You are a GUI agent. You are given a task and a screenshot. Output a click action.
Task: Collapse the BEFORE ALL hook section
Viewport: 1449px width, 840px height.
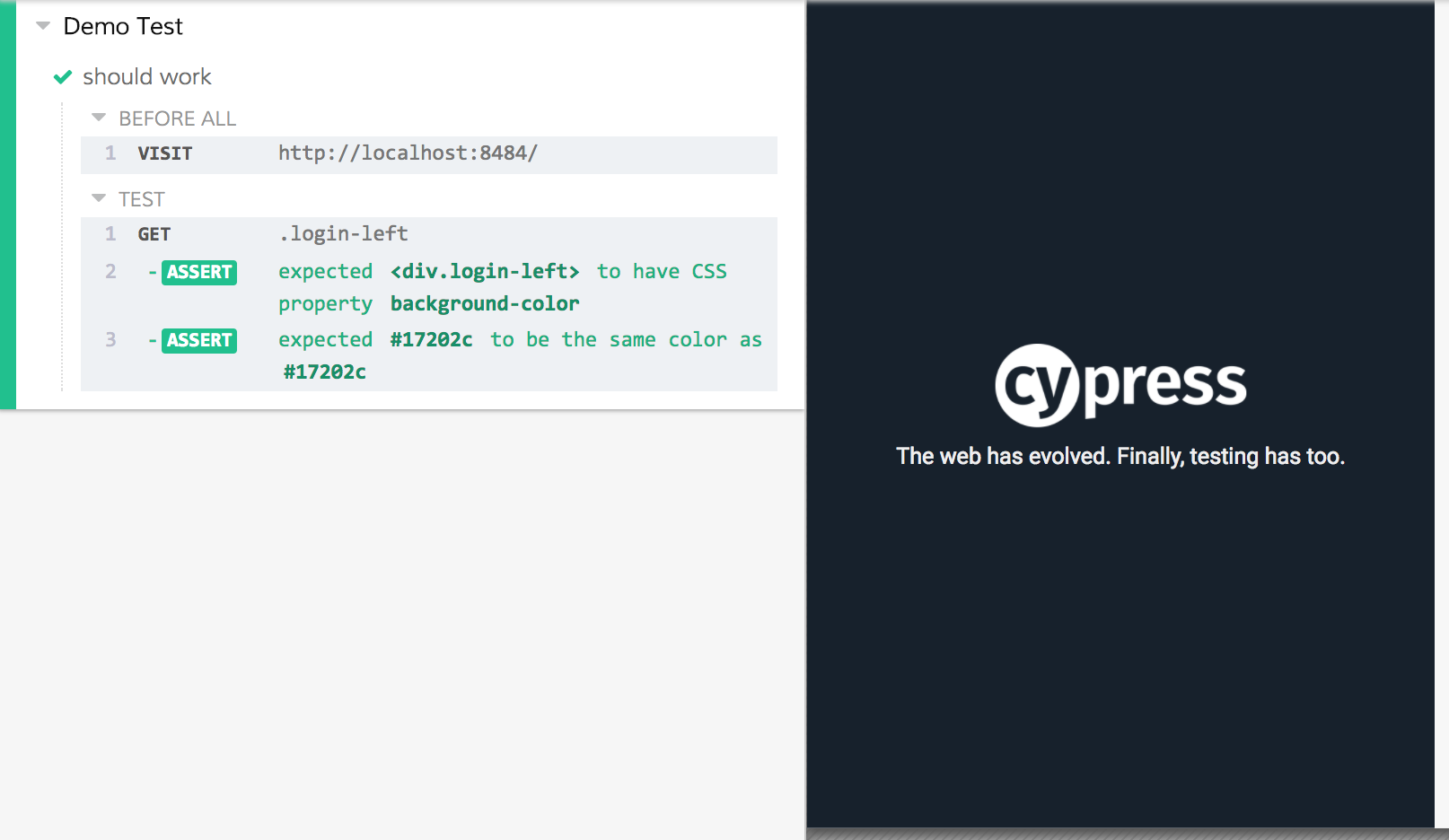click(x=98, y=118)
